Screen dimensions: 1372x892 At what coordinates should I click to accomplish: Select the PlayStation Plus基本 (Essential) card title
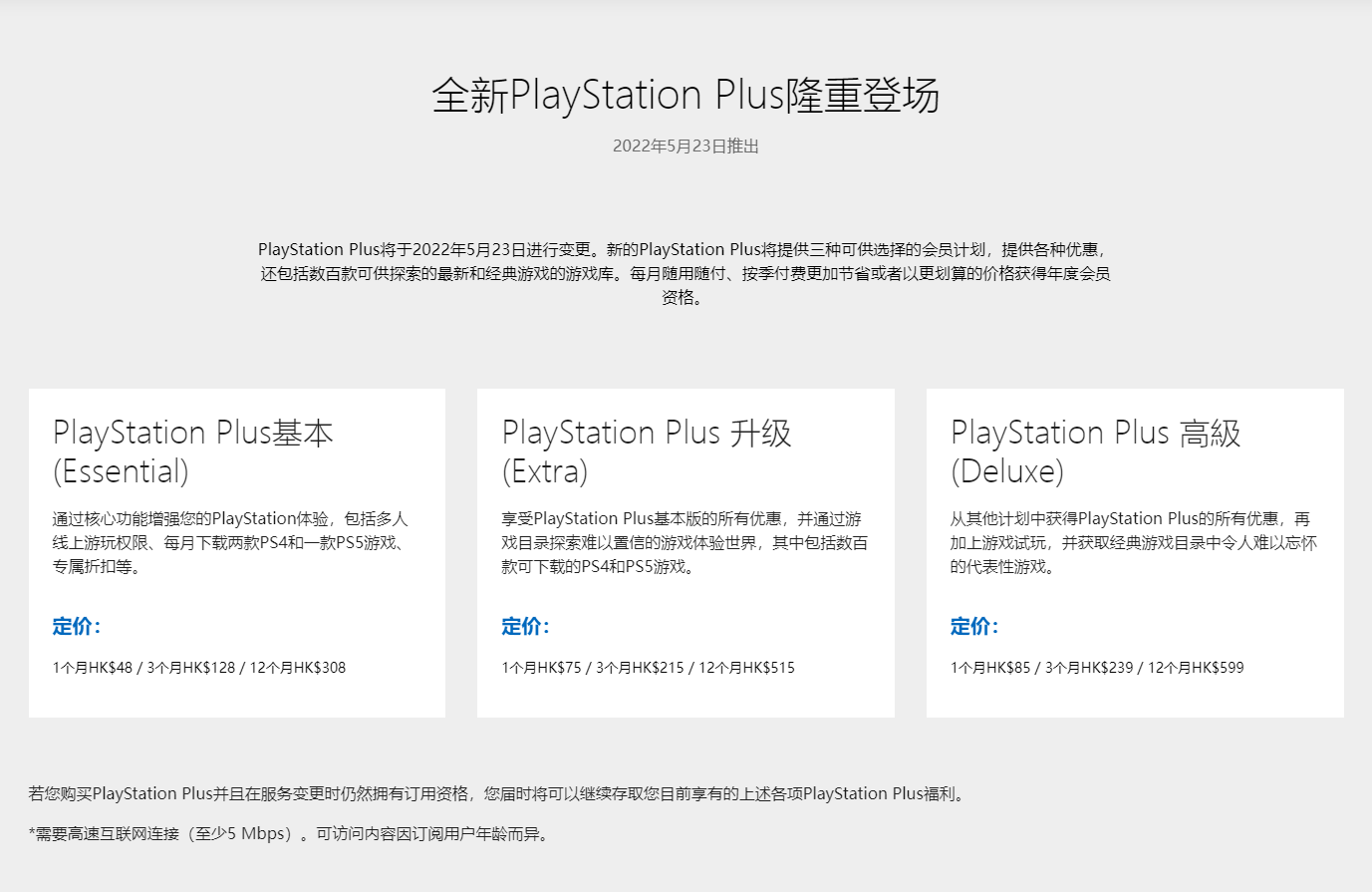(192, 451)
